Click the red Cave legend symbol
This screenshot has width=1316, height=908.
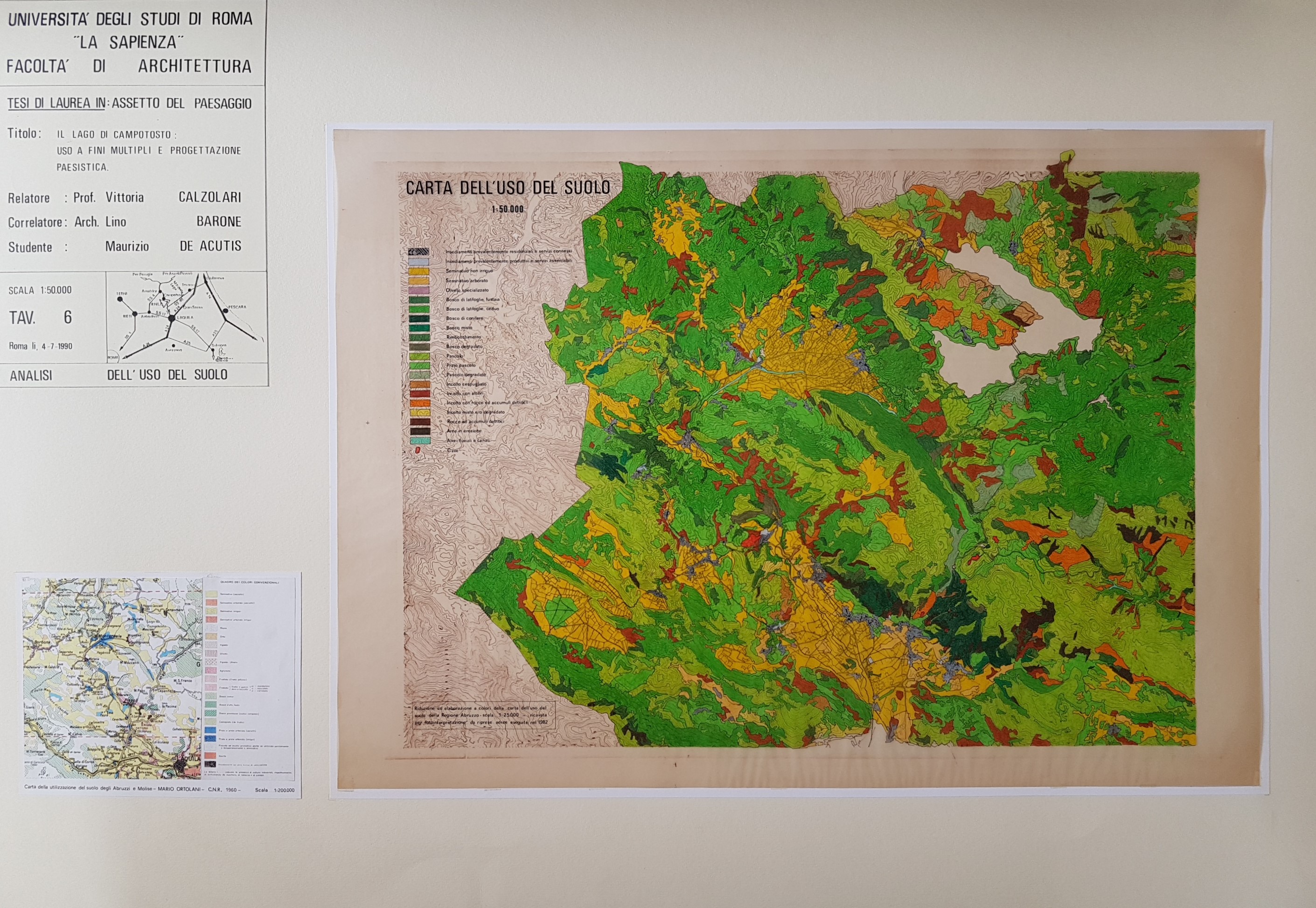pyautogui.click(x=418, y=450)
